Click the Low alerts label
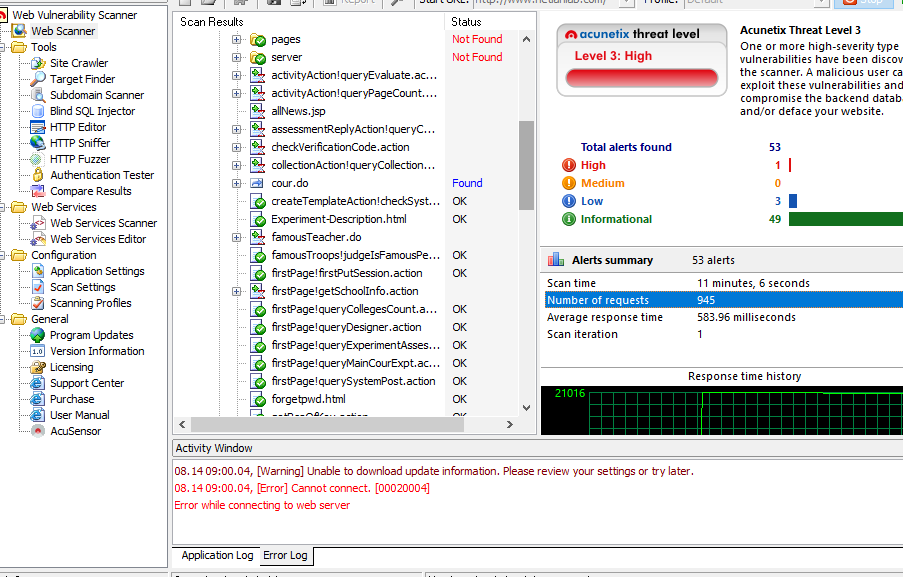 tap(591, 201)
